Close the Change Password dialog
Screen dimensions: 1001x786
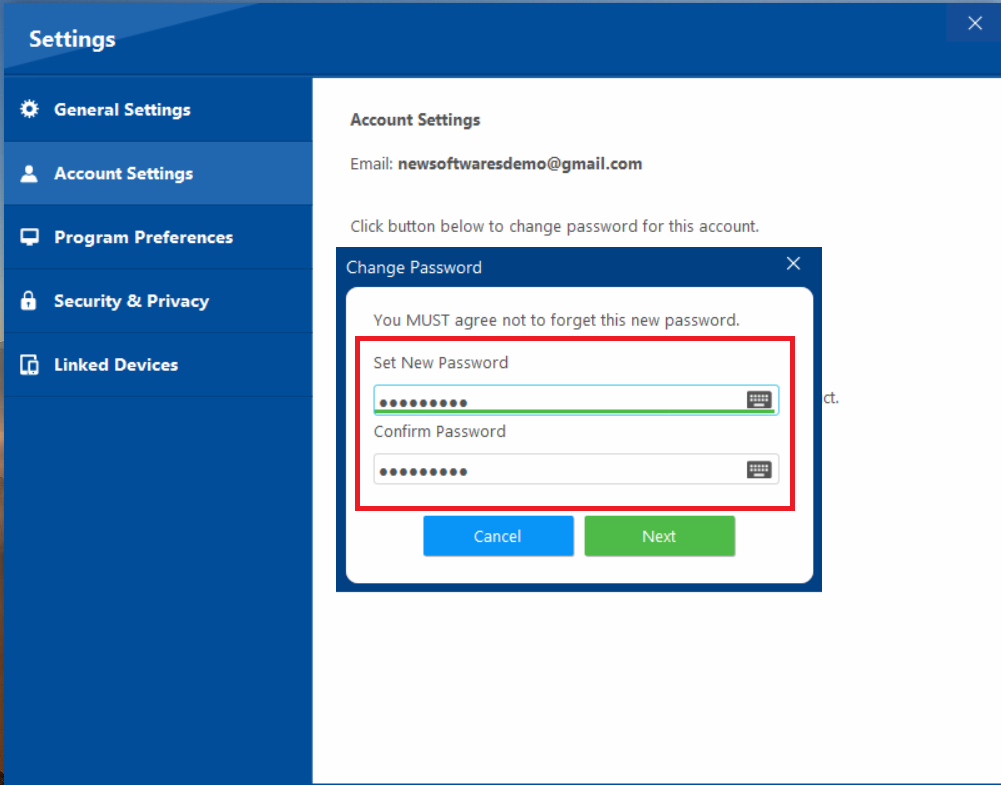coord(793,264)
